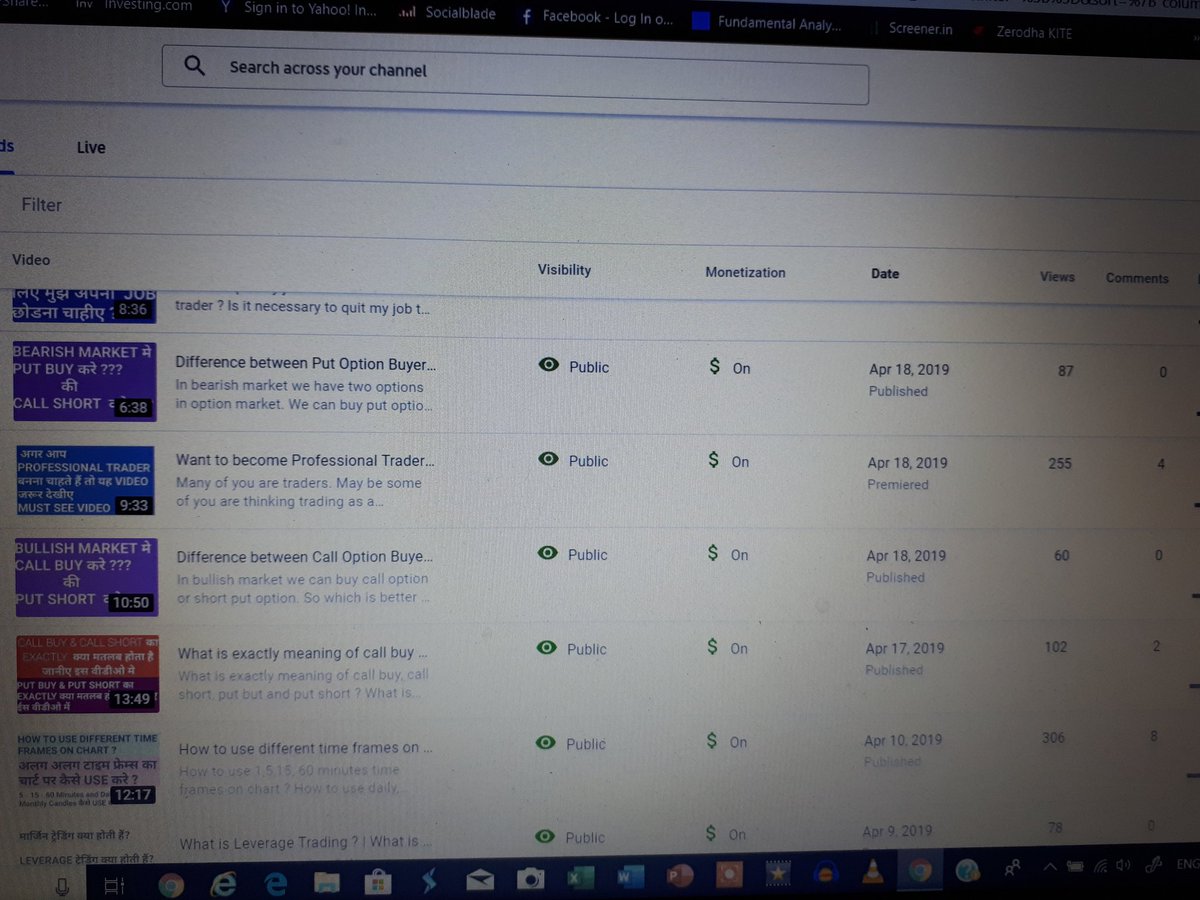Click eye icon for Want to become Professional Trader
Image resolution: width=1200 pixels, height=900 pixels.
[x=548, y=459]
